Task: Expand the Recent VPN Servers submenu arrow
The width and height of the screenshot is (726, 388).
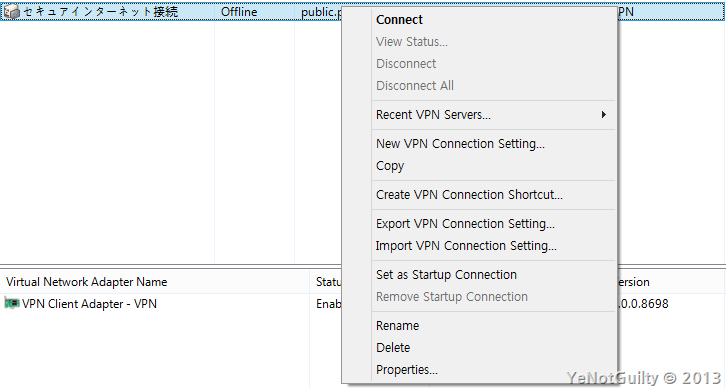Action: click(x=603, y=114)
